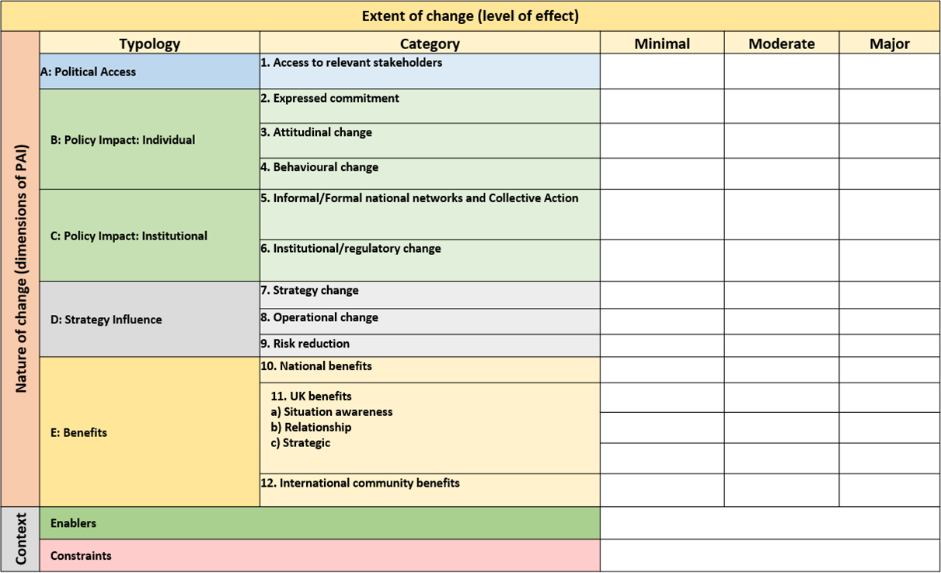Click the 'Extent of change (level of effect)' header

point(470,16)
